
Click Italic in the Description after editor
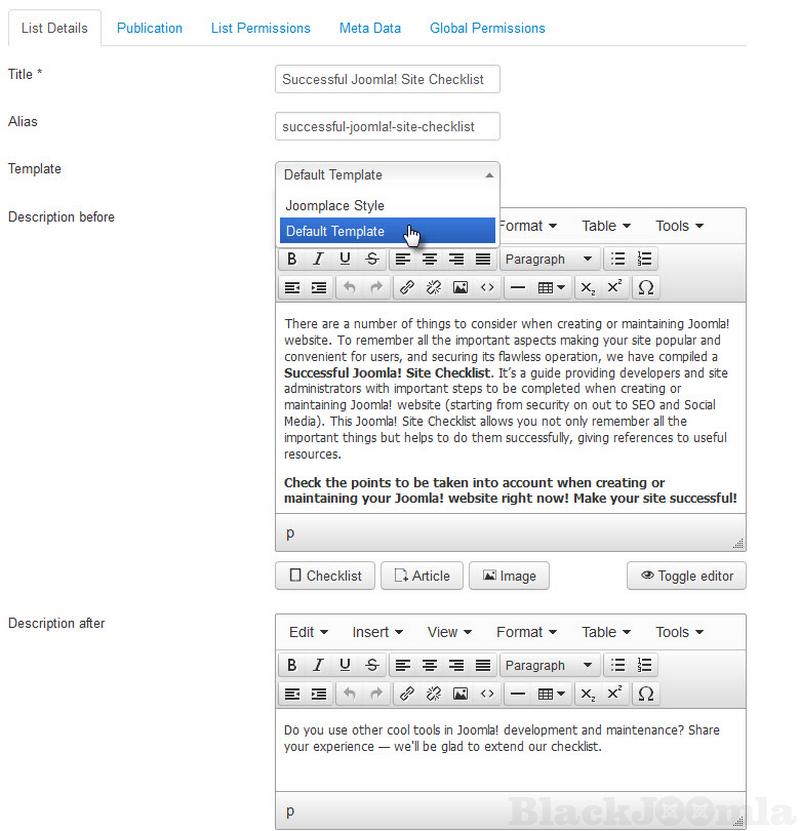click(318, 665)
